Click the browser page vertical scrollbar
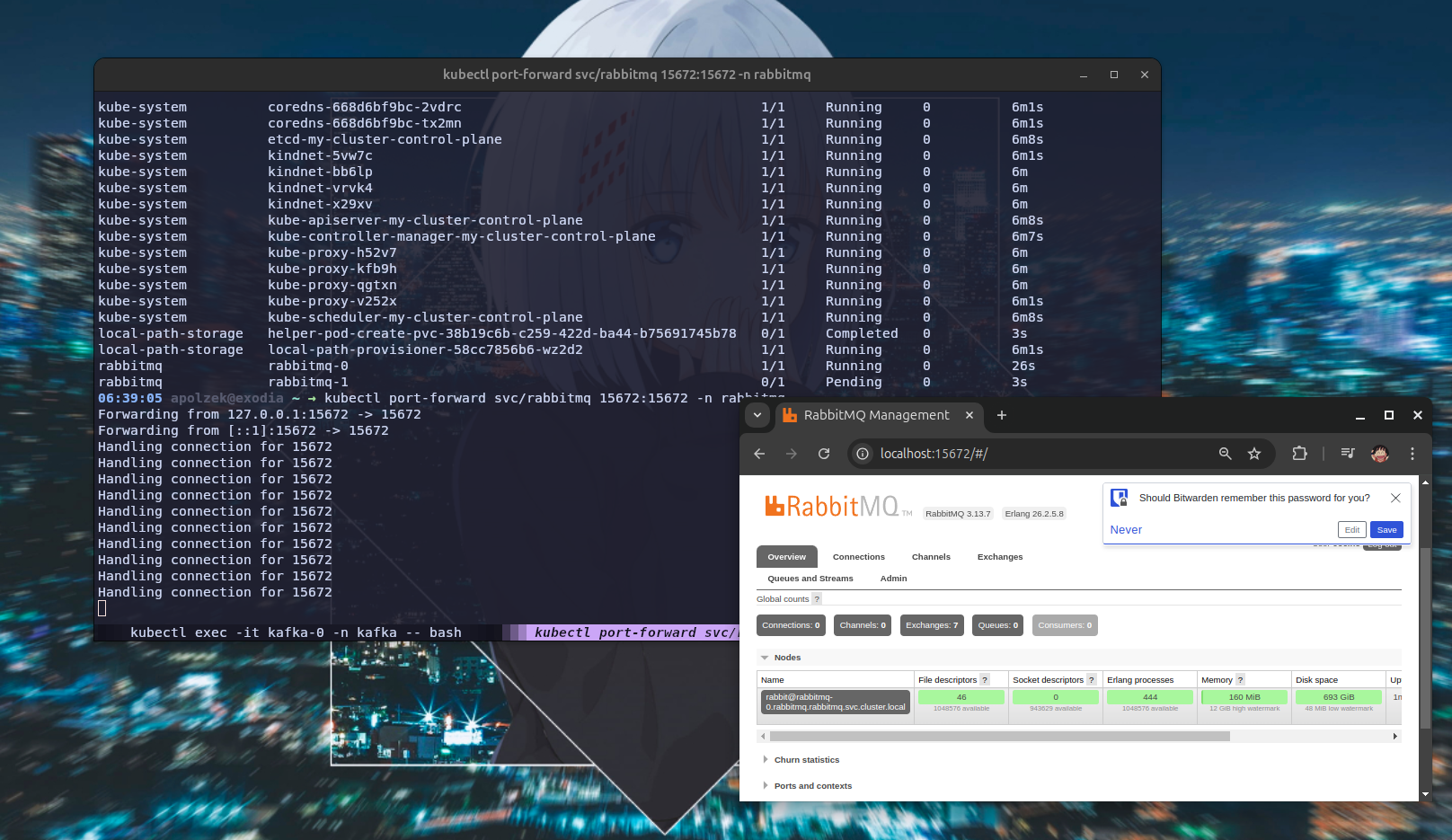This screenshot has height=840, width=1452. (1425, 638)
